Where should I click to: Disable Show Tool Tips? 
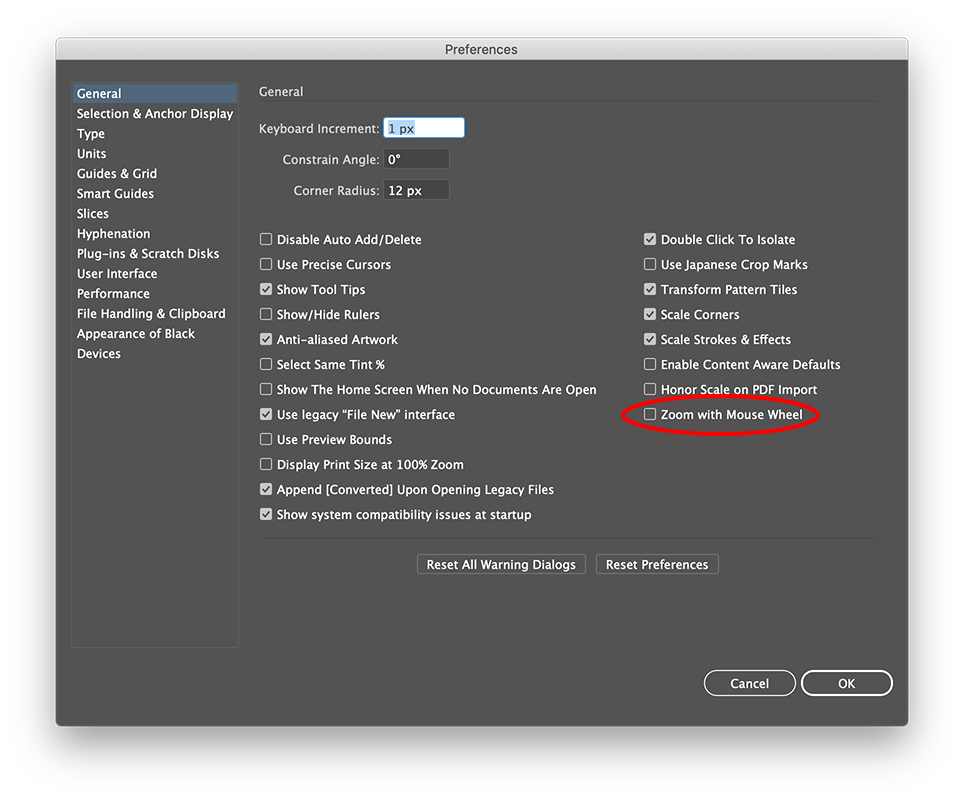click(x=266, y=289)
